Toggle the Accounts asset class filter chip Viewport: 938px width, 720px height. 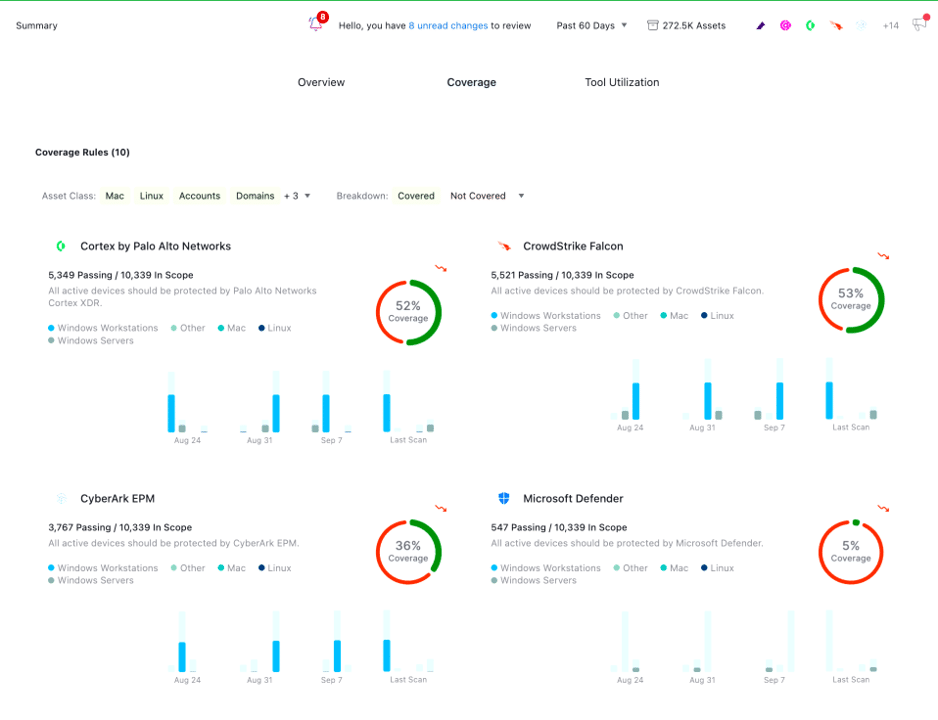199,196
